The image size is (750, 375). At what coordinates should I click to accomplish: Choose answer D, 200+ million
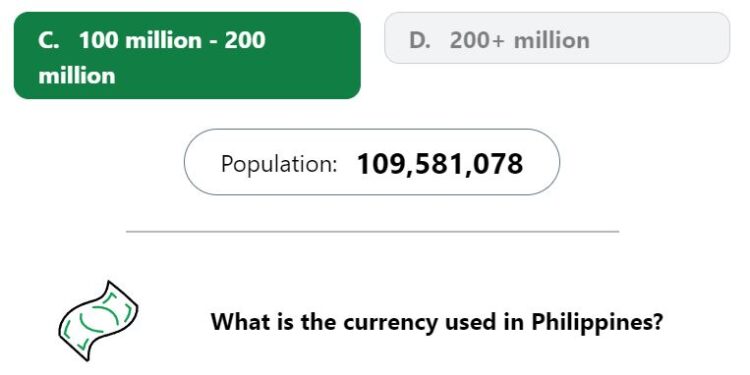(557, 38)
